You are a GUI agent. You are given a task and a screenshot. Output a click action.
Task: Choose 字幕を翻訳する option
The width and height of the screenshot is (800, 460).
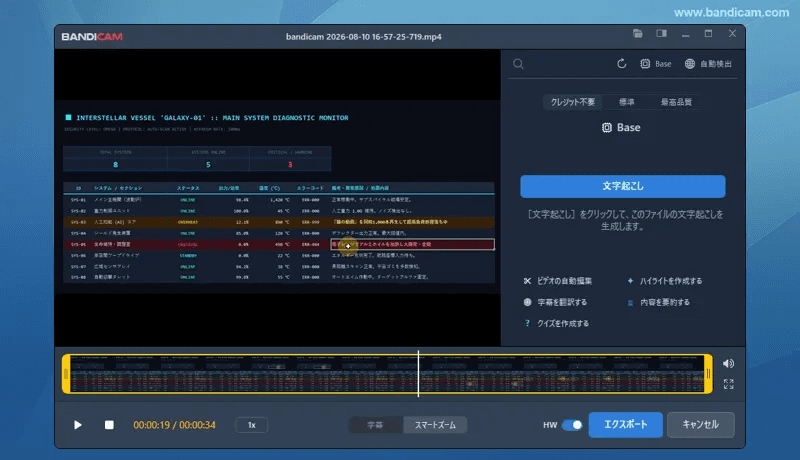556,302
